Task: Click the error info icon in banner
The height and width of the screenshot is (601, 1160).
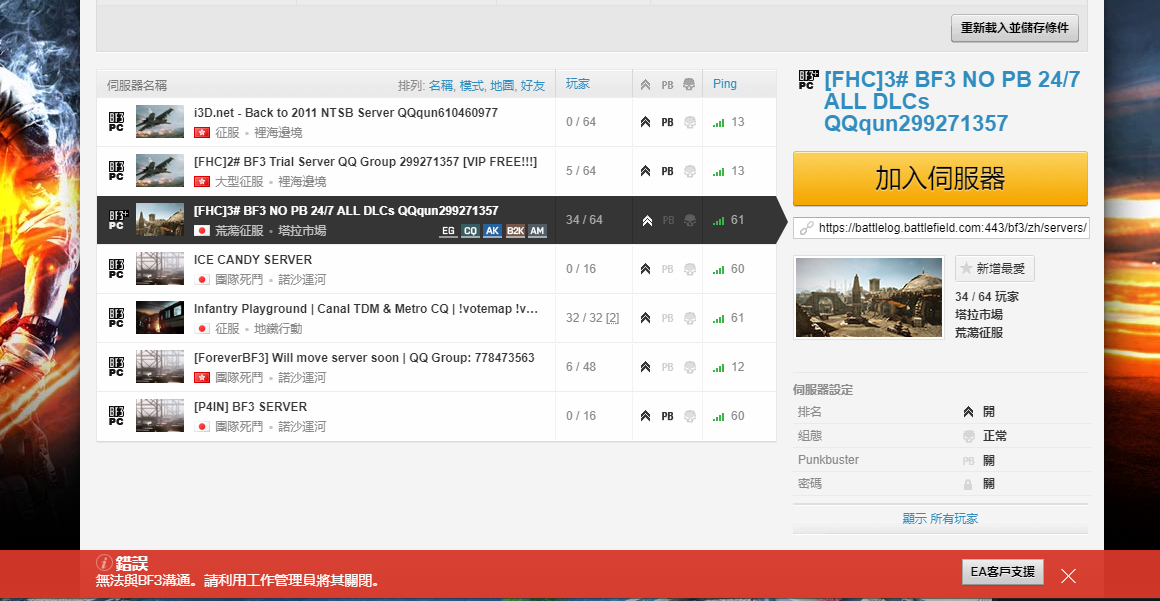Action: point(104,562)
